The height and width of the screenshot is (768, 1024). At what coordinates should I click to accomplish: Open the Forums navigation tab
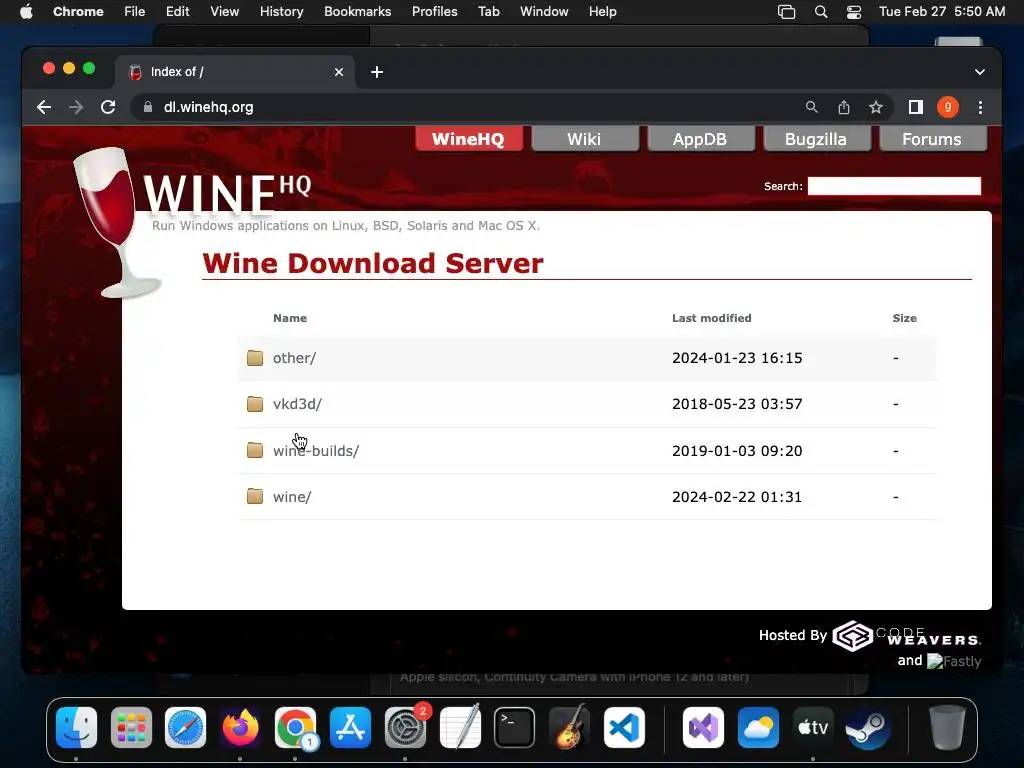[933, 138]
